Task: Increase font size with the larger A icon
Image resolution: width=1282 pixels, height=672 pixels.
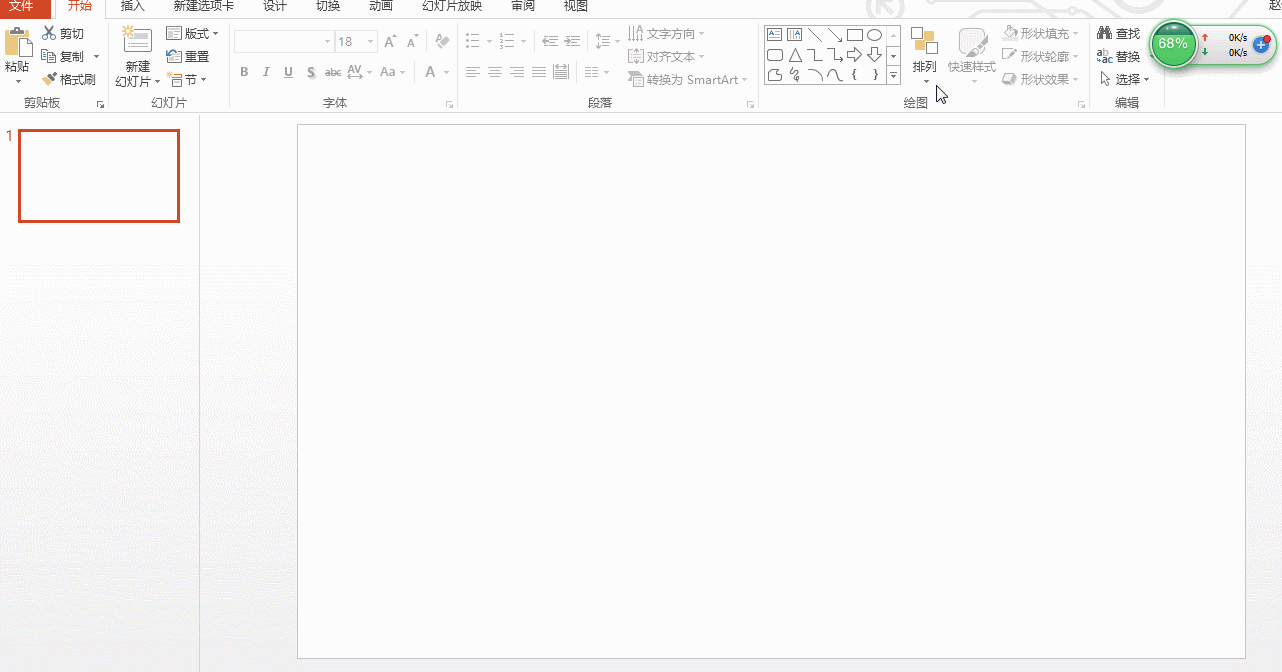Action: click(390, 42)
